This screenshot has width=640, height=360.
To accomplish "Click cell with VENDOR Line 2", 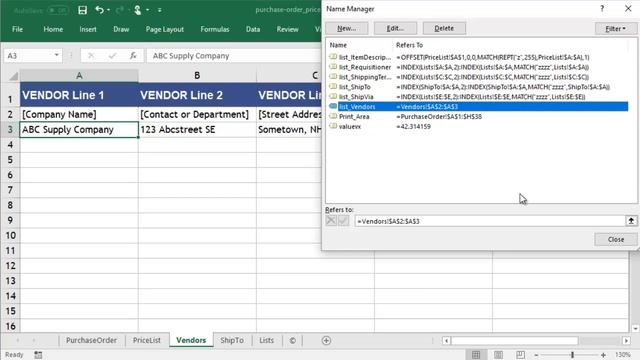I will pos(197,95).
